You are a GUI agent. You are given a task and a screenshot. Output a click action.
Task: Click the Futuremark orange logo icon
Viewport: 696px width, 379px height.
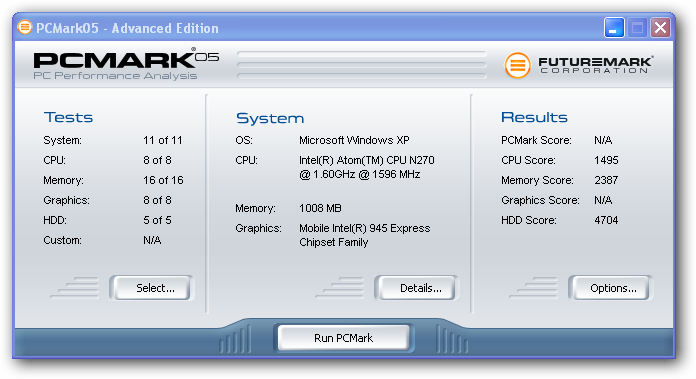pos(517,65)
